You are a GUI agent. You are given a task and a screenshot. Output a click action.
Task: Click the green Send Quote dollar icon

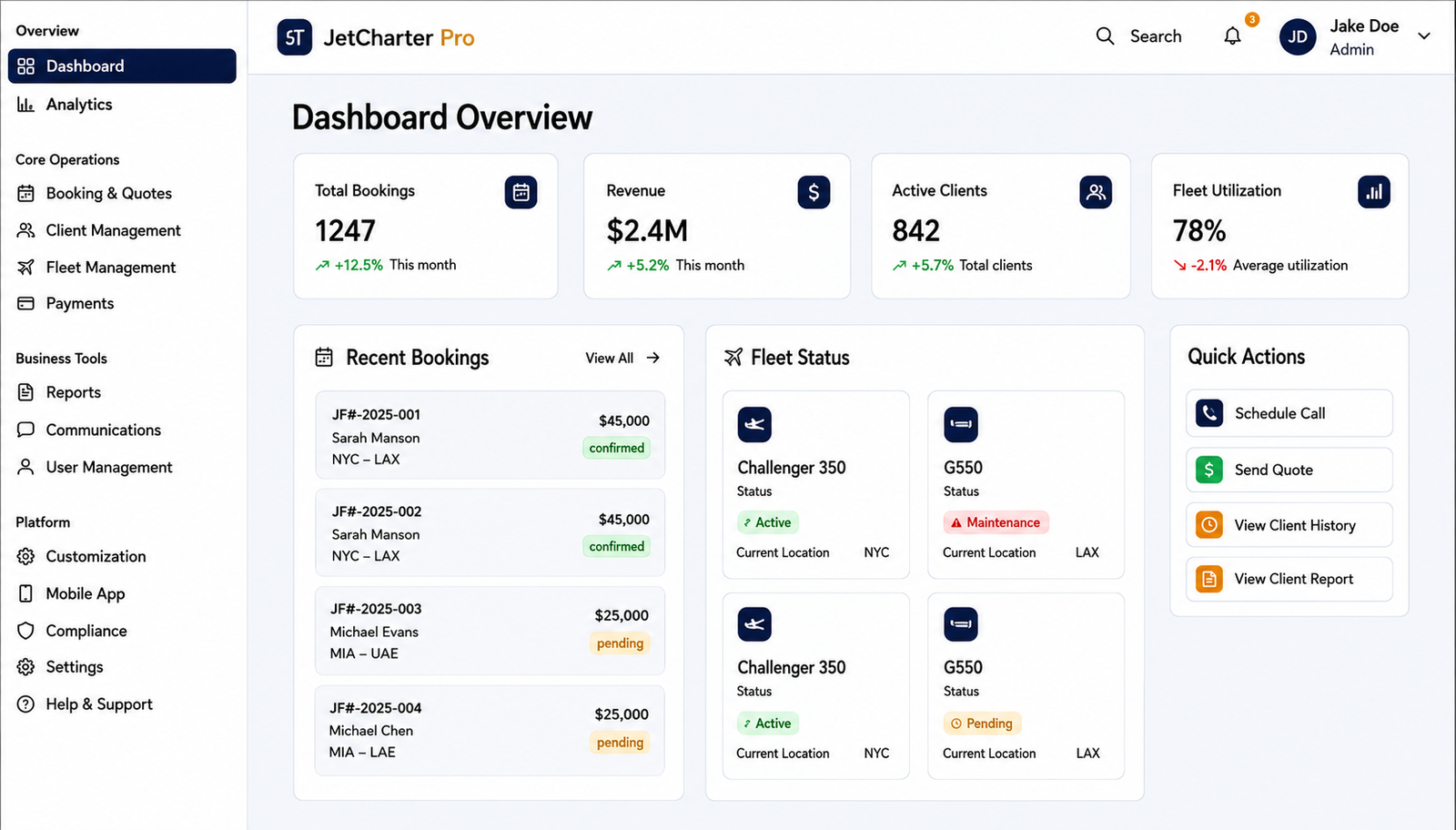point(1209,470)
